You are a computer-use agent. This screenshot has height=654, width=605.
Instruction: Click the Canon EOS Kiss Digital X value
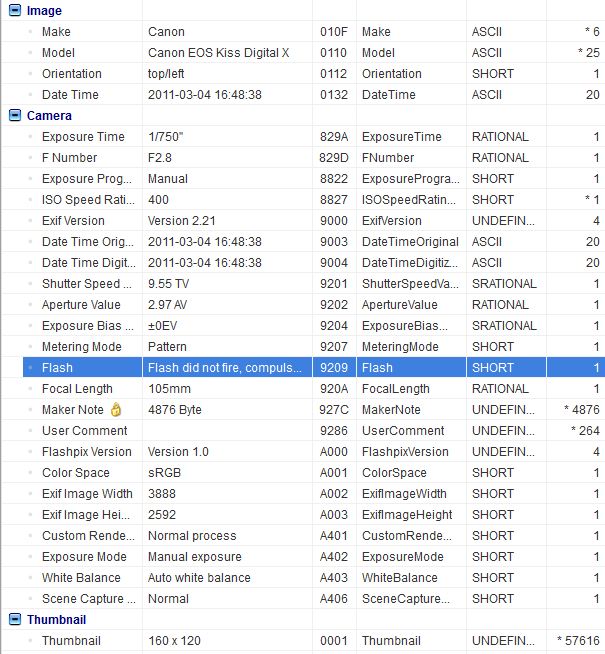(218, 53)
